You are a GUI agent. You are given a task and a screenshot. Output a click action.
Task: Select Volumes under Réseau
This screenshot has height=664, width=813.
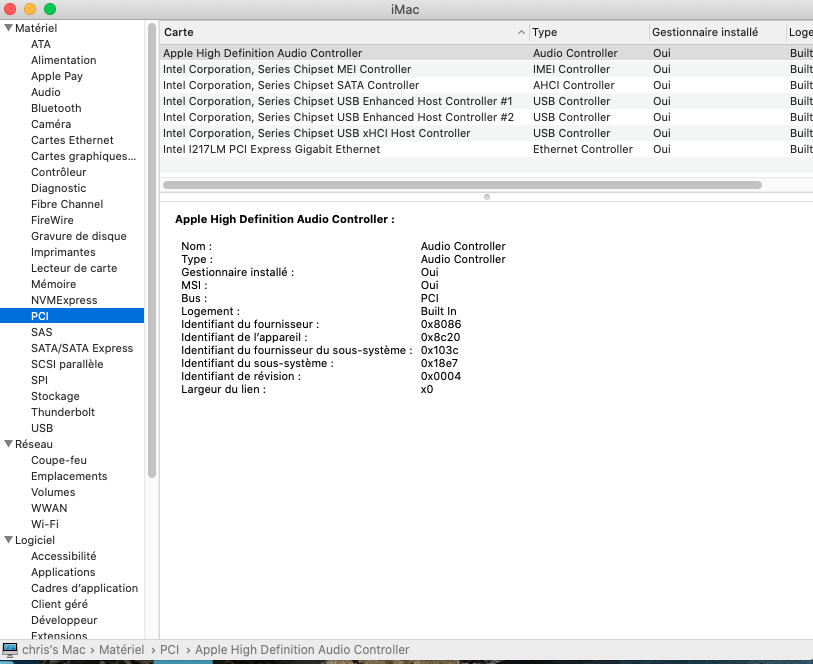[x=53, y=492]
